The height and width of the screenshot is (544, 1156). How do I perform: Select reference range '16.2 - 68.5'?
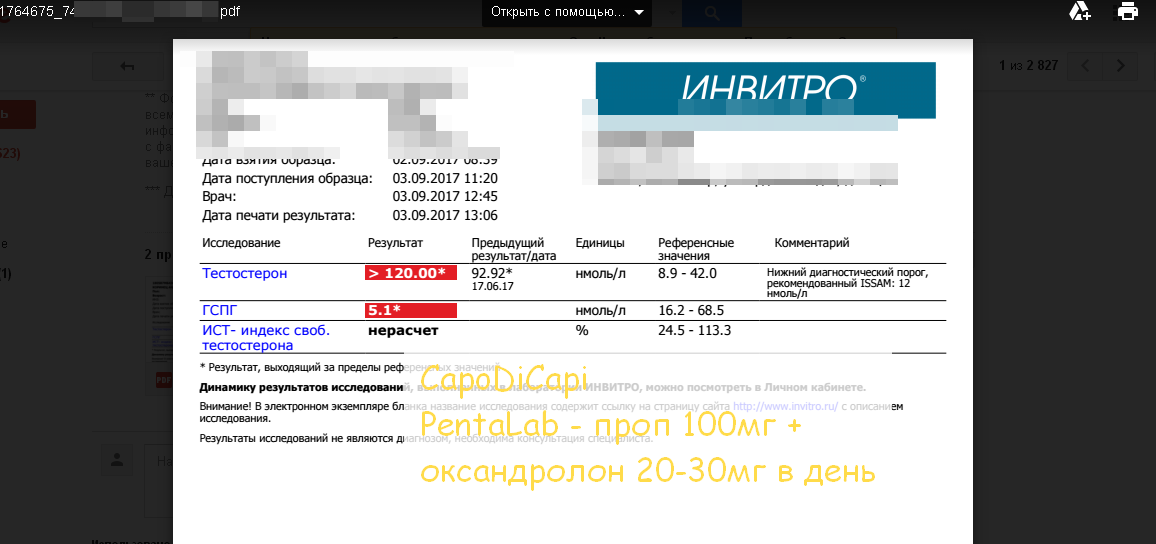[x=691, y=310]
